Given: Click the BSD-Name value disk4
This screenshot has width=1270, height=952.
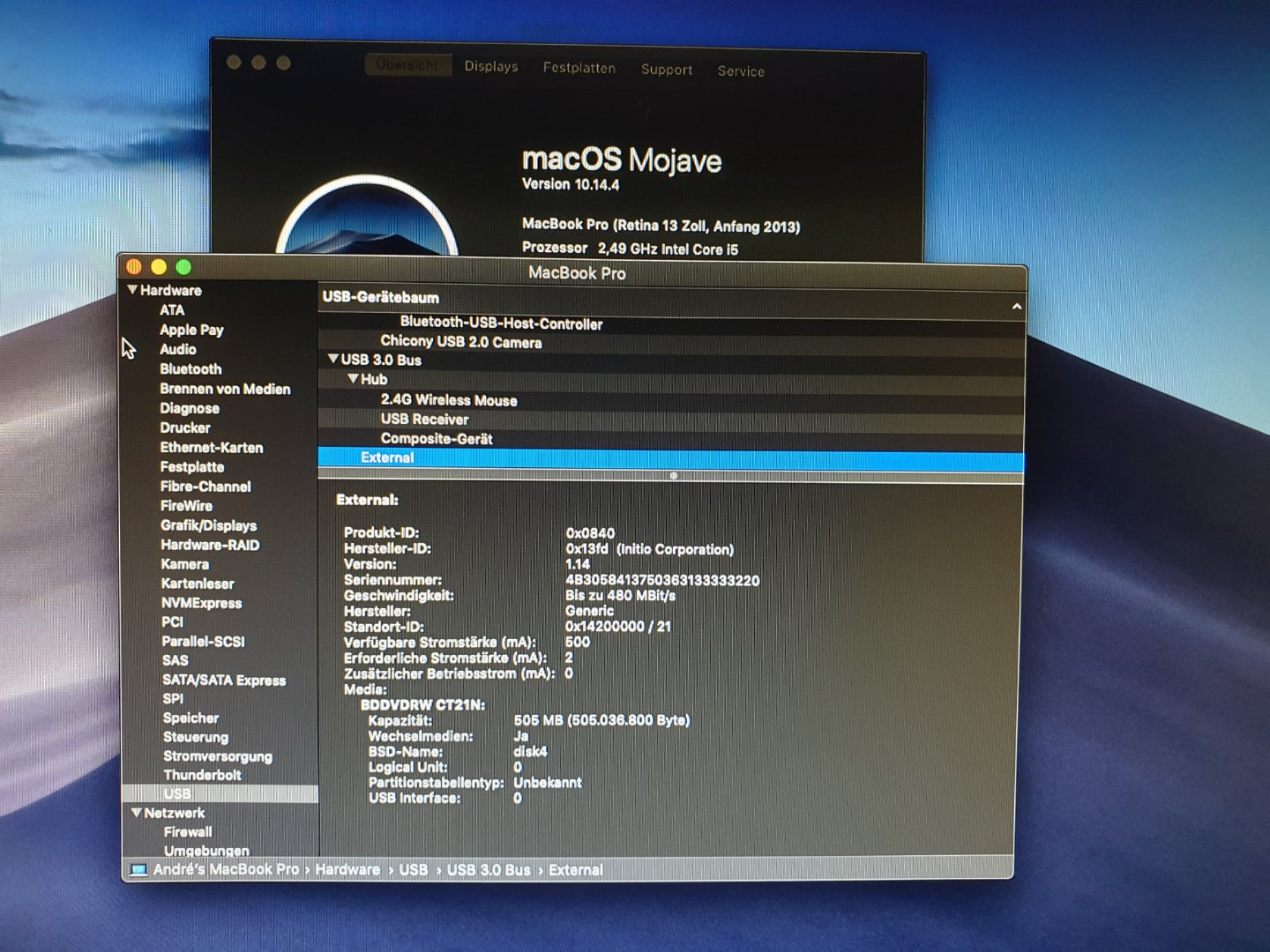Looking at the screenshot, I should [x=530, y=752].
